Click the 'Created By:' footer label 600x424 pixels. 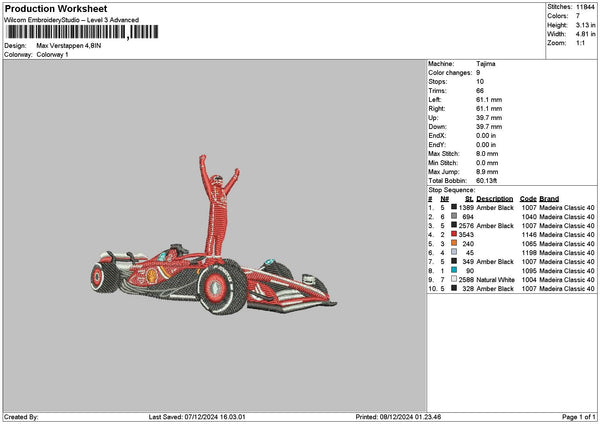[21, 417]
